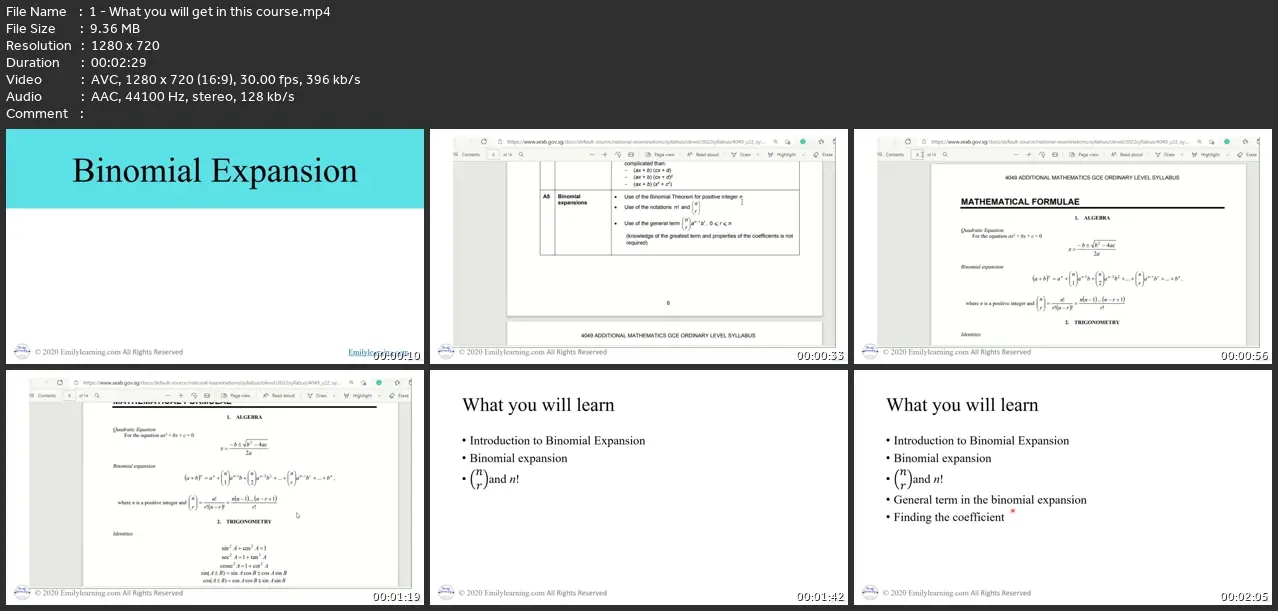Click the Erase tool in the 00:00:33 thumbnail
Image resolution: width=1278 pixels, height=611 pixels.
click(823, 154)
